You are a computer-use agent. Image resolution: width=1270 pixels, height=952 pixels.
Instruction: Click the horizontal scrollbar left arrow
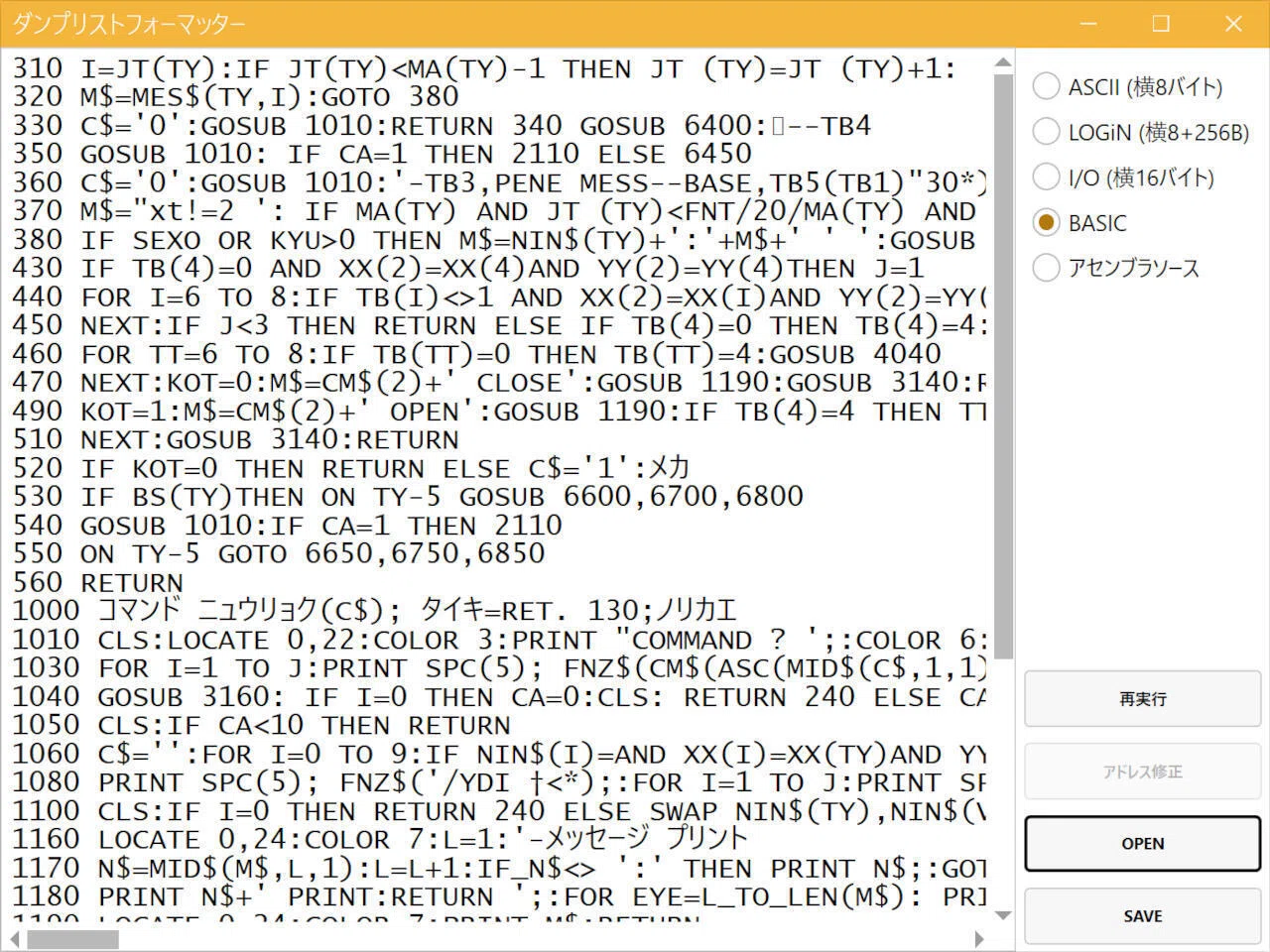[x=14, y=939]
